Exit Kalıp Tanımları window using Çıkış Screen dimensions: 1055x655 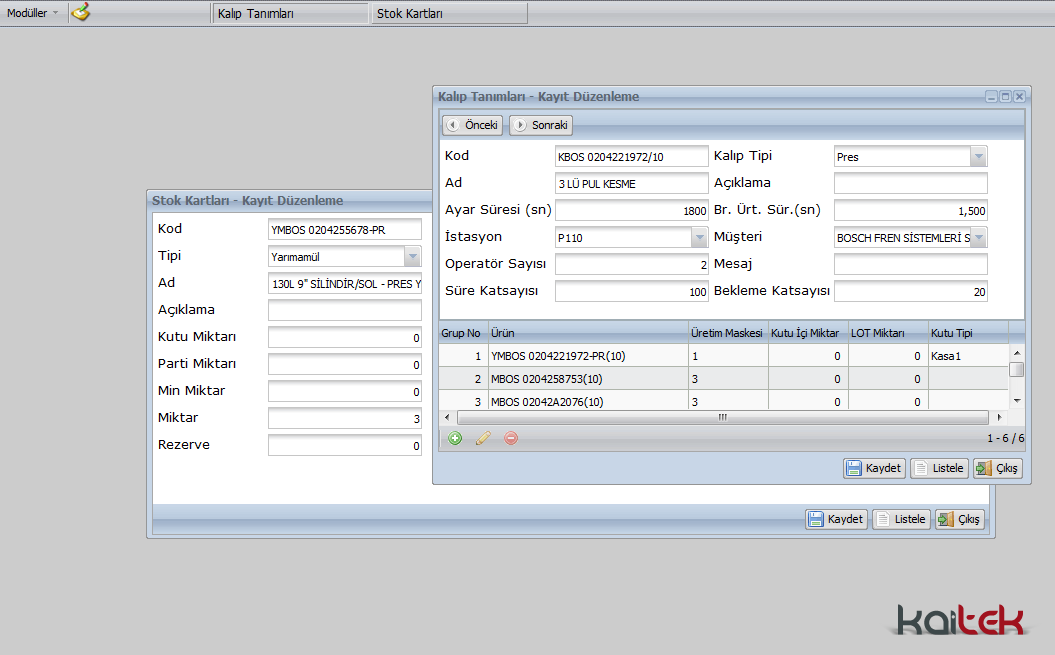coord(997,468)
